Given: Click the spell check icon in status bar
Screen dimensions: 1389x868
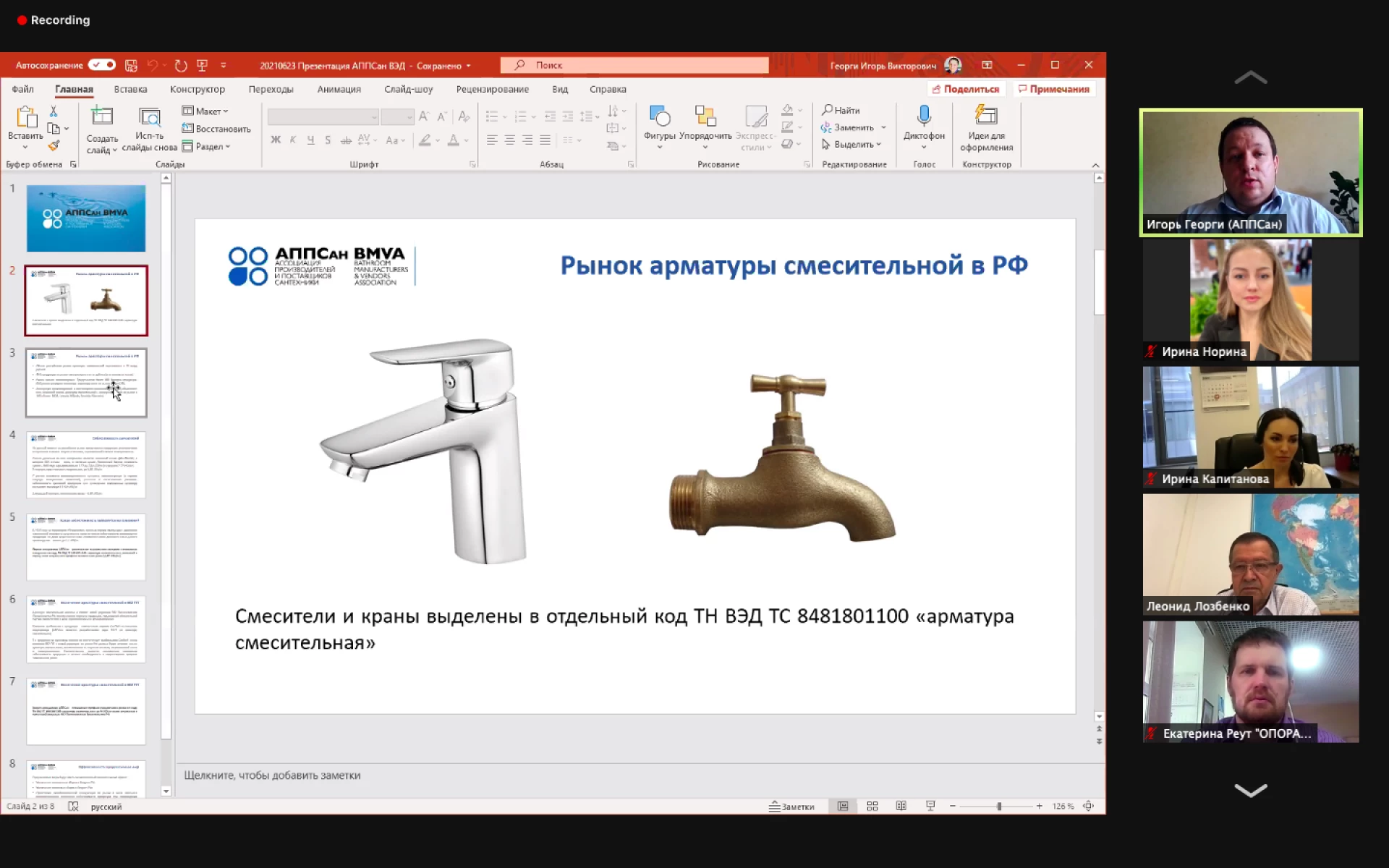Looking at the screenshot, I should click(x=73, y=807).
